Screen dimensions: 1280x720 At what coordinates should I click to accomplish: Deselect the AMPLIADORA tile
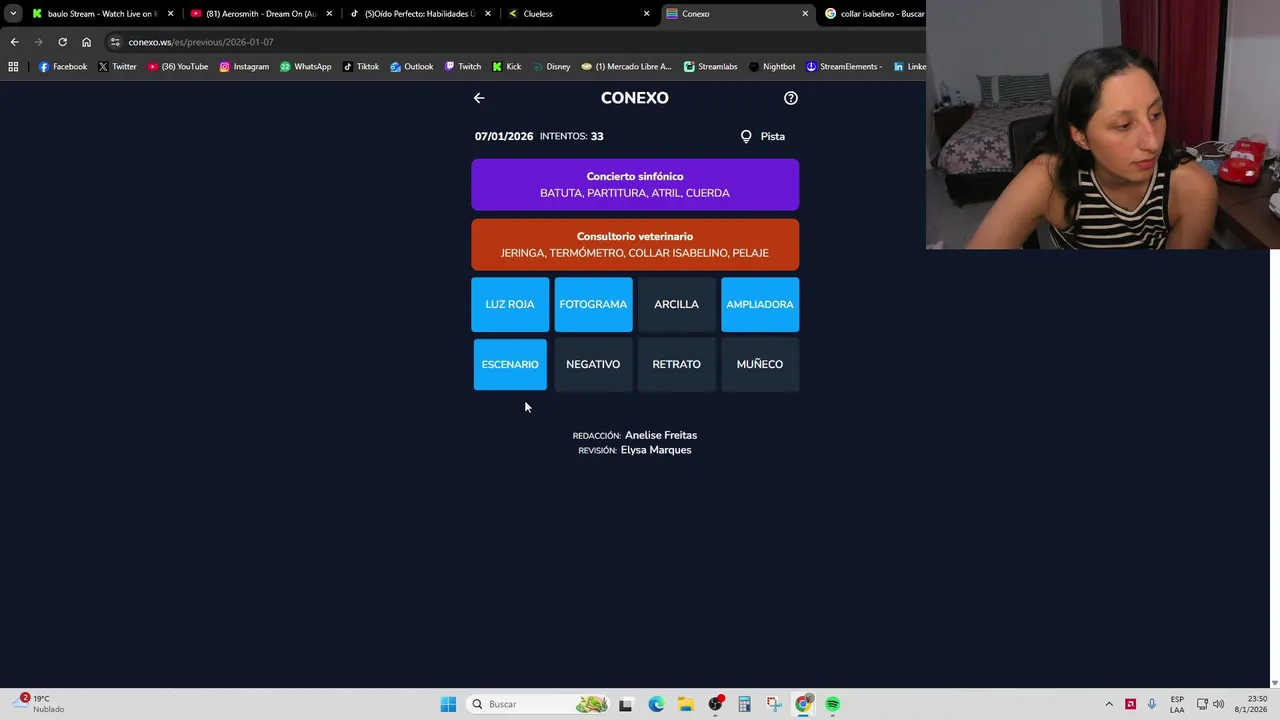pyautogui.click(x=760, y=304)
